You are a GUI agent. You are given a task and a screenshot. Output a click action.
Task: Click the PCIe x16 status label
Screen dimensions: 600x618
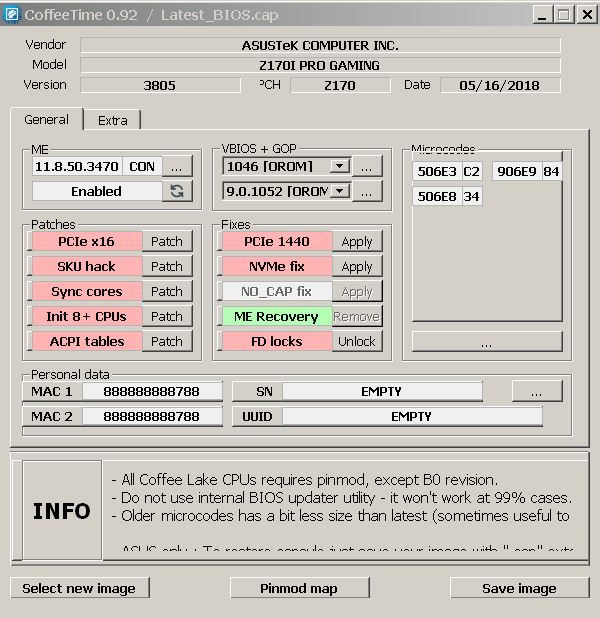(87, 241)
